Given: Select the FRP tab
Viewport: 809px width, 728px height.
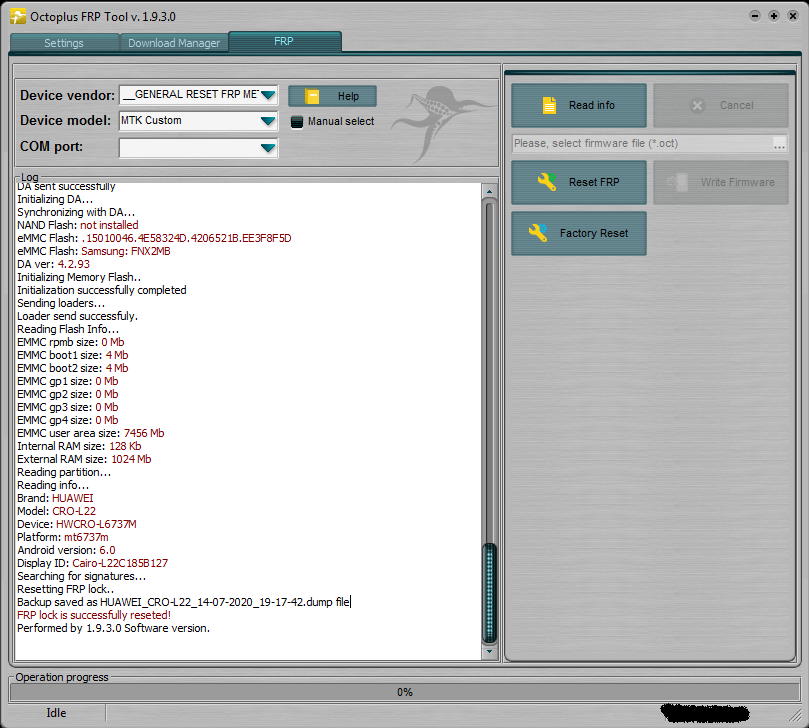Looking at the screenshot, I should (x=284, y=41).
